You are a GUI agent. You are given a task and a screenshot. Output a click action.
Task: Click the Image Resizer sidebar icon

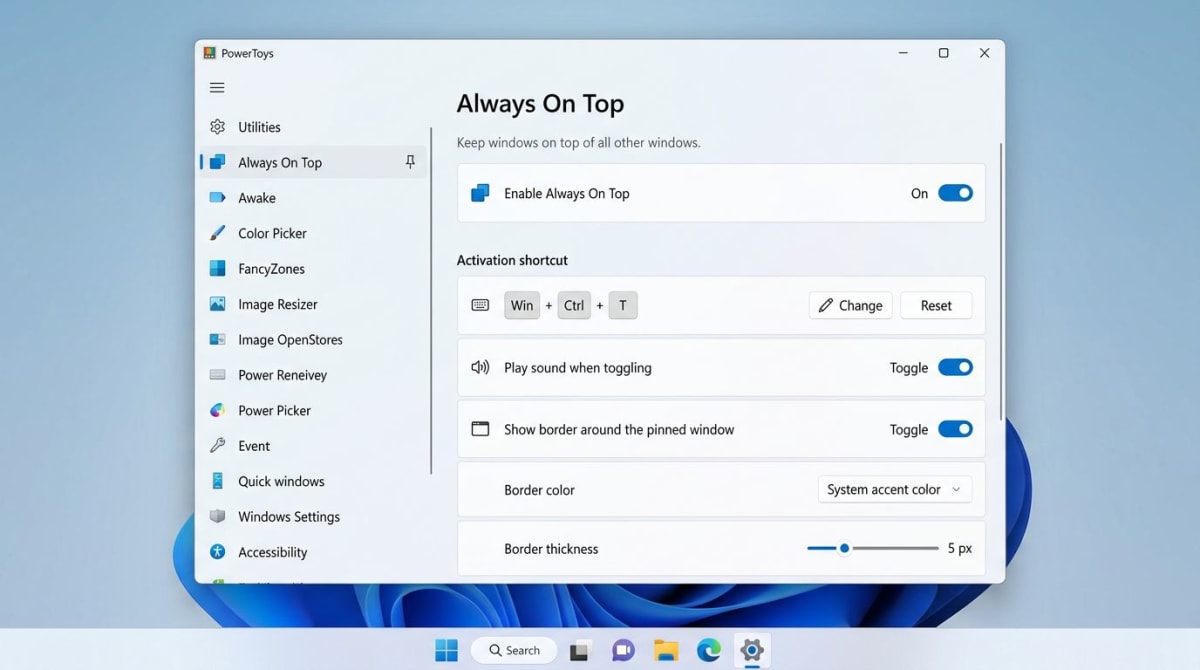pyautogui.click(x=217, y=304)
